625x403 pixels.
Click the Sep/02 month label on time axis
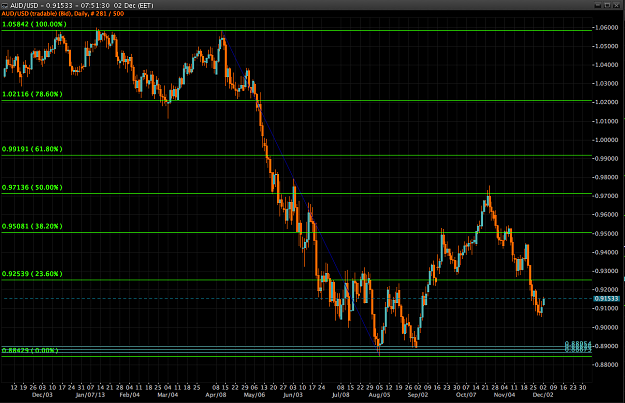click(418, 395)
